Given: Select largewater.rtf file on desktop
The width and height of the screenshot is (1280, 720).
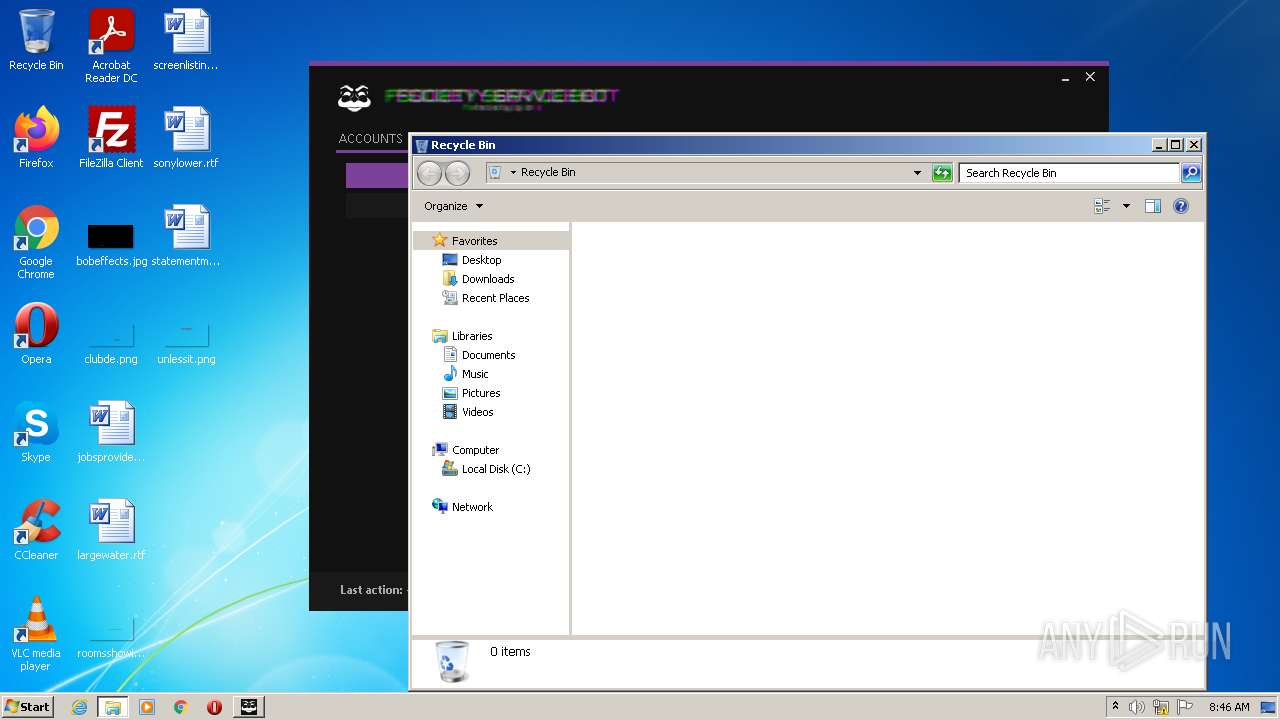Looking at the screenshot, I should coord(111,530).
